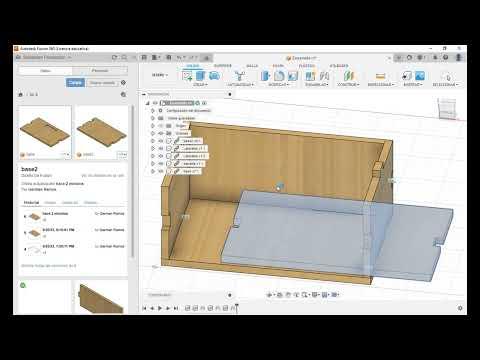
Task: Jump to timeline start
Action: click(x=144, y=308)
